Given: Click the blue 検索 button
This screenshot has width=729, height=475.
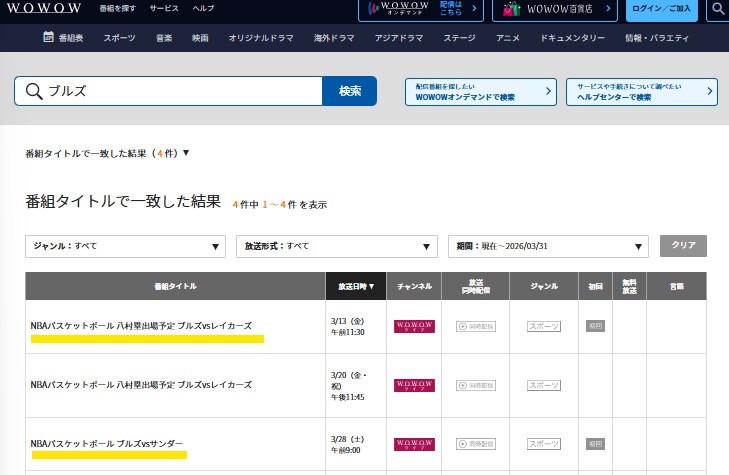Looking at the screenshot, I should pos(350,91).
